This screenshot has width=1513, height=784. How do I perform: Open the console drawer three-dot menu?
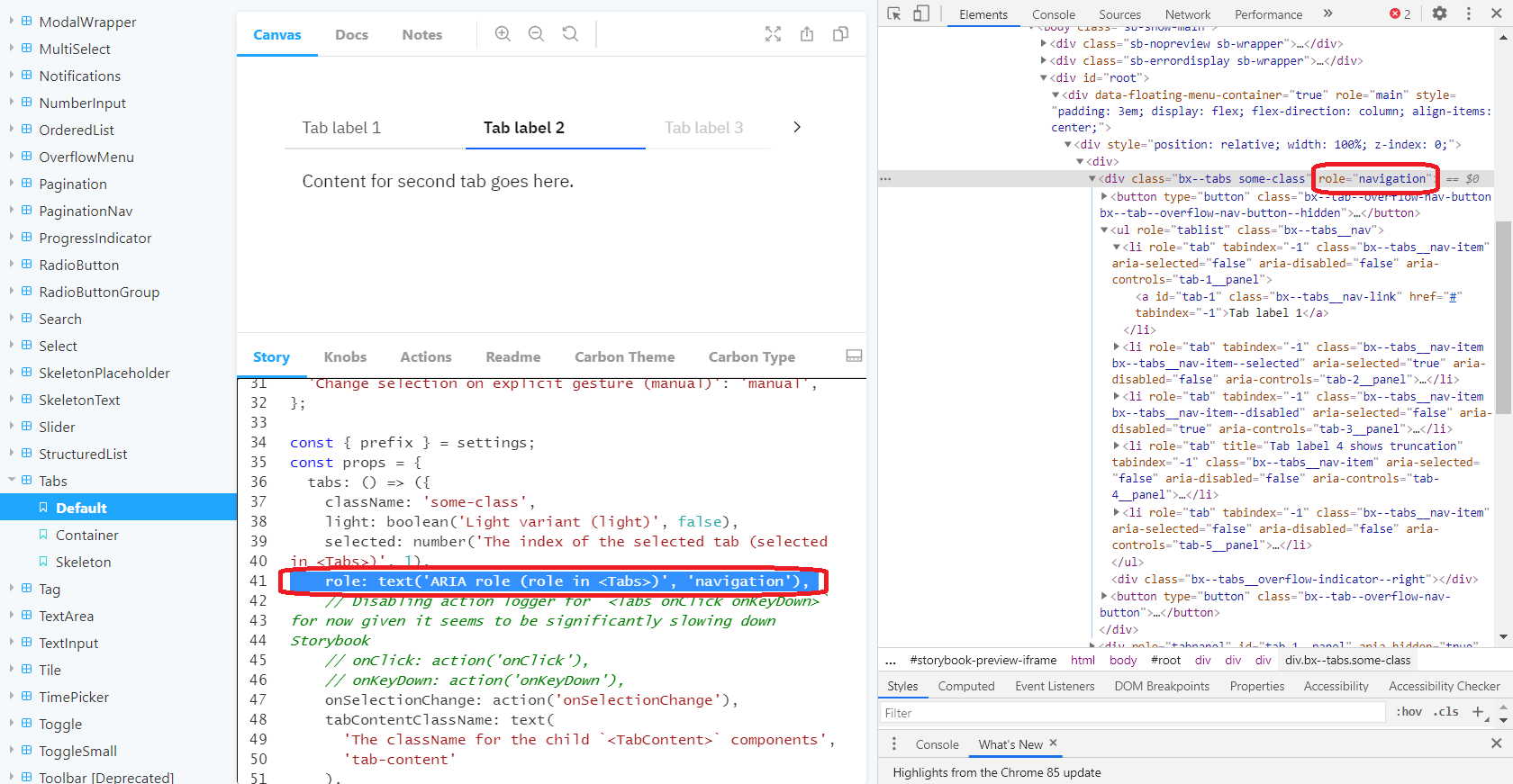(x=894, y=744)
